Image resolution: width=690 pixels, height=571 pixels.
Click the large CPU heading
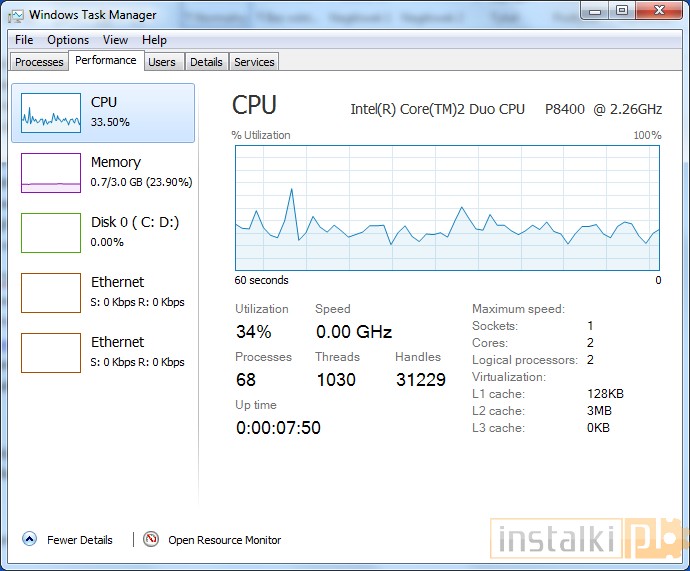(254, 106)
